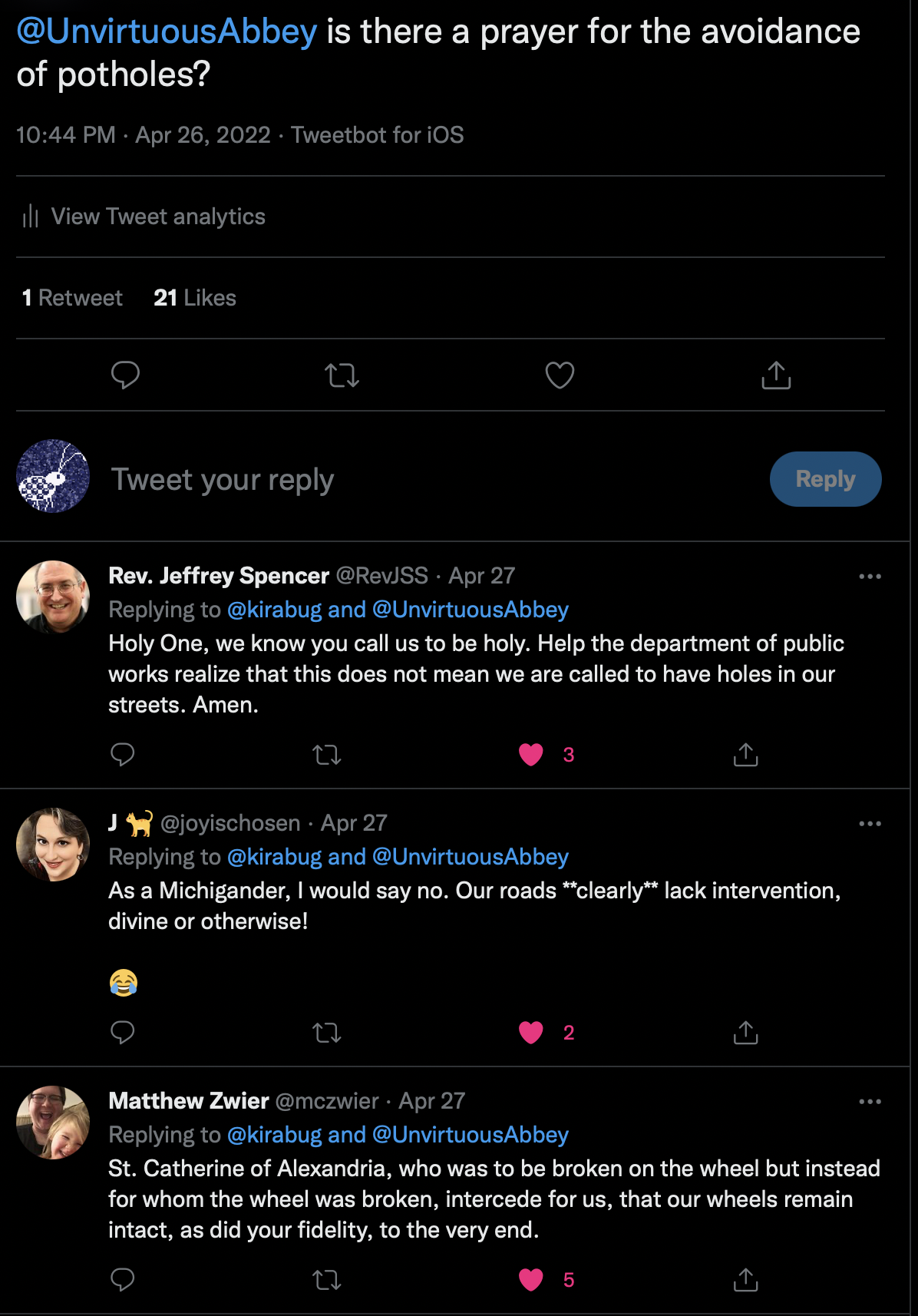
Task: Open more options on joyischosen's reply
Action: tap(870, 823)
